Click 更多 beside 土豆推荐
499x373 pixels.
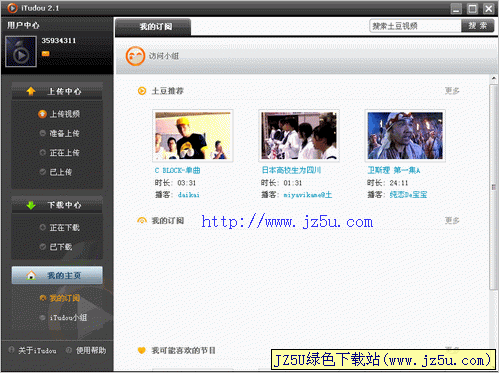point(452,91)
